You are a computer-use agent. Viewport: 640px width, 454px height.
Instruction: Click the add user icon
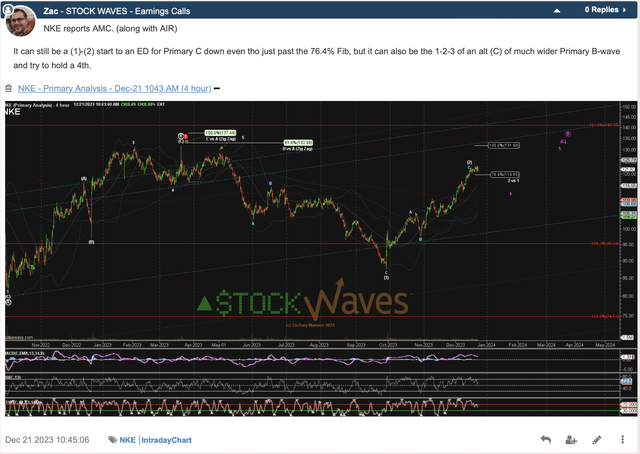(571, 440)
